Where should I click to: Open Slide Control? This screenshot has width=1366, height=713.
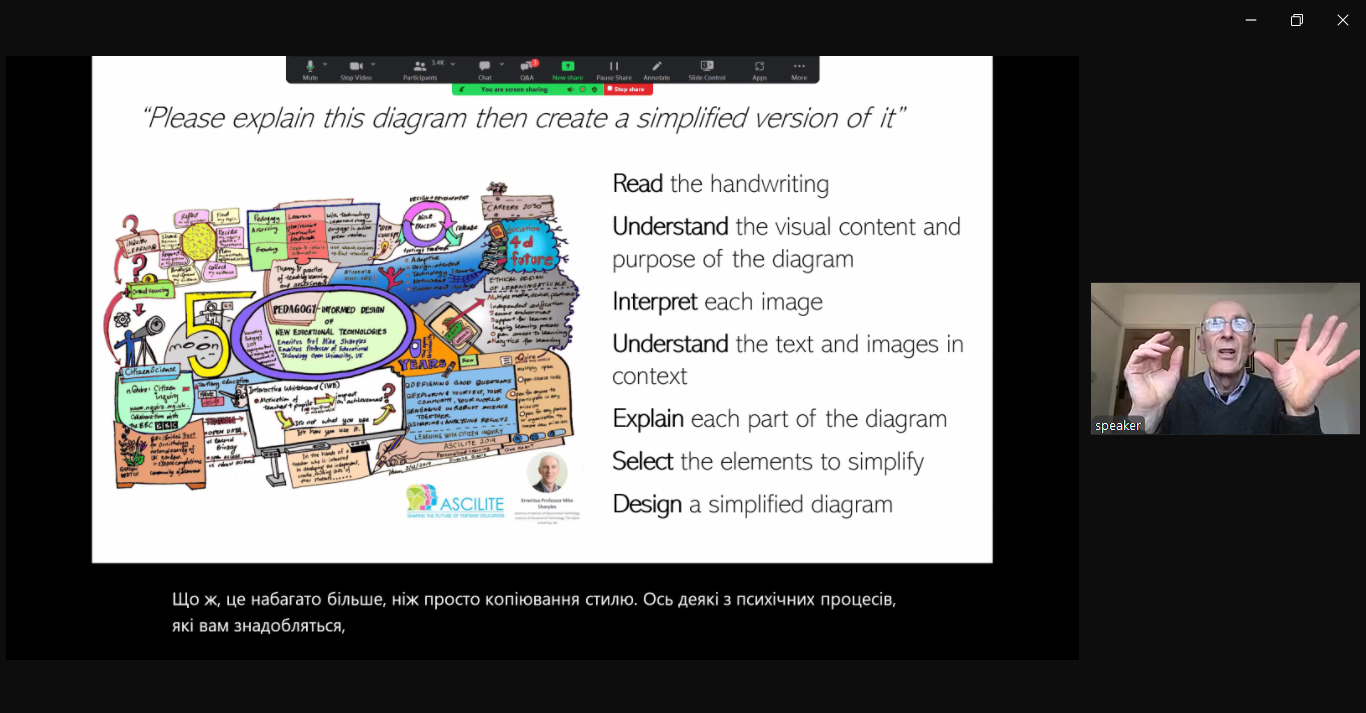[x=707, y=67]
